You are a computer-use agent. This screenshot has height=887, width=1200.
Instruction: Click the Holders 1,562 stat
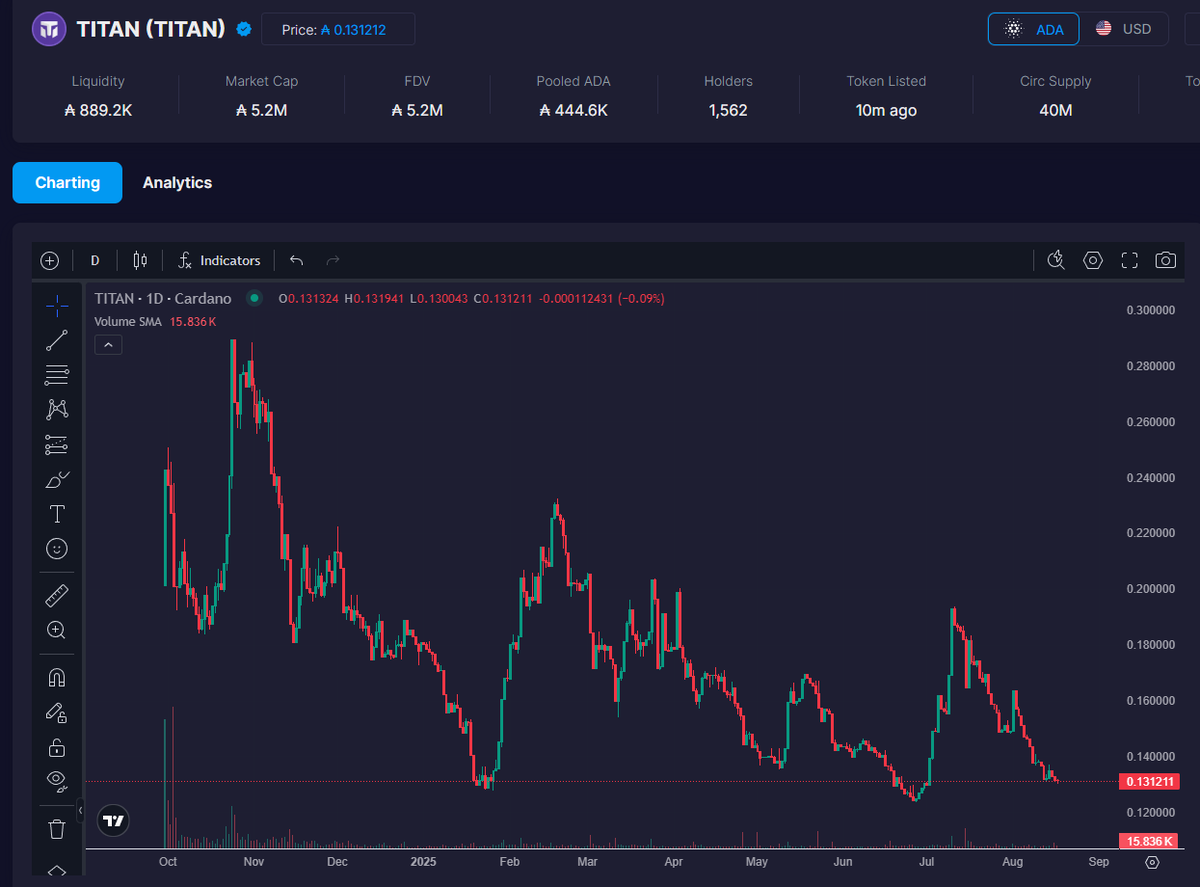tap(728, 96)
